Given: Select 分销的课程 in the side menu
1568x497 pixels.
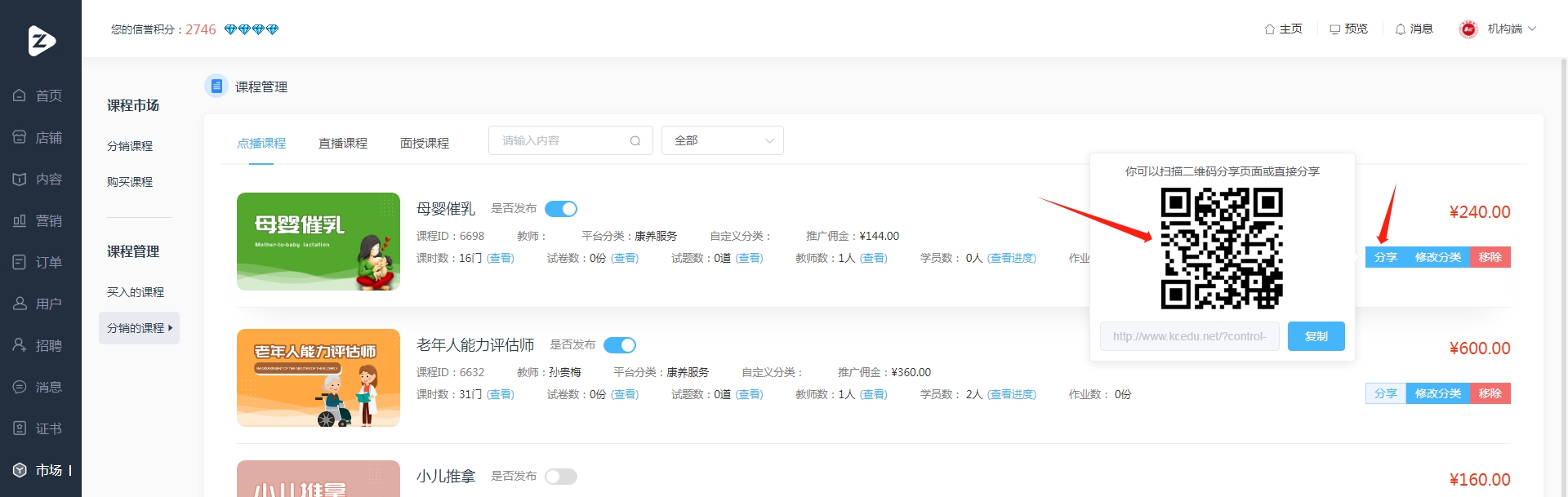Looking at the screenshot, I should (139, 328).
